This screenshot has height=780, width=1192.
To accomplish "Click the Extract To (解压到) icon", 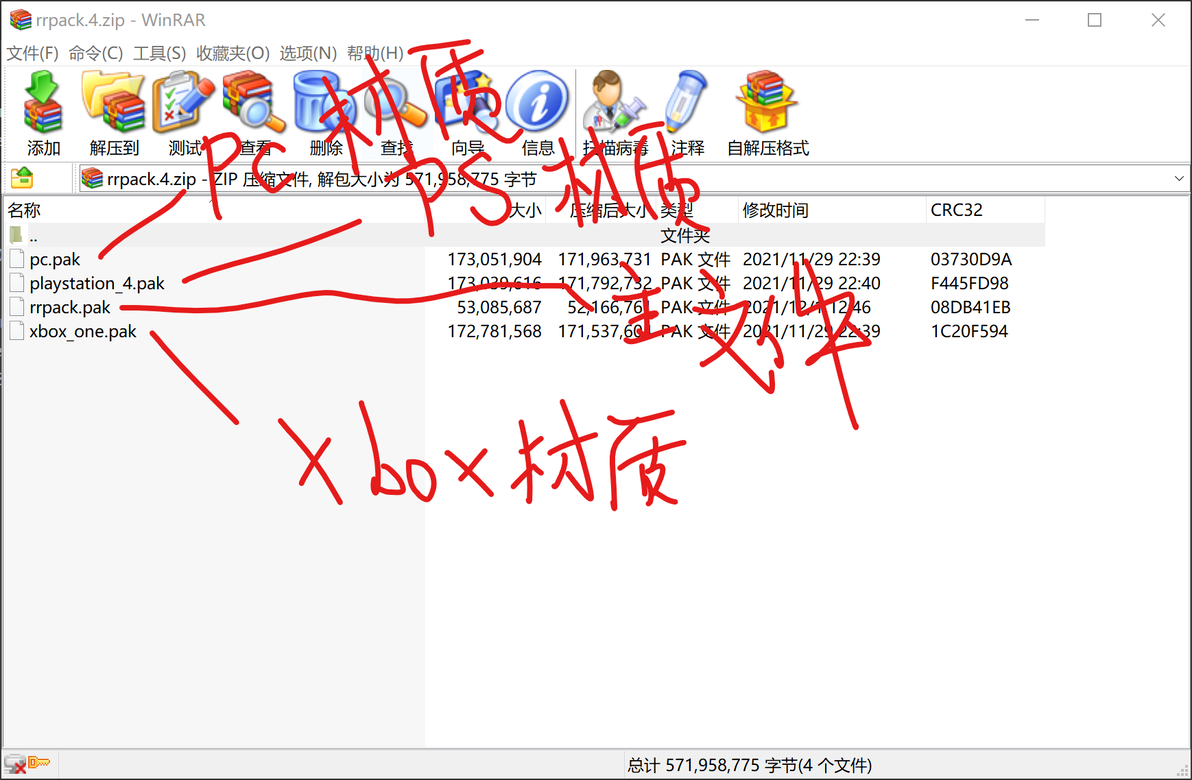I will pyautogui.click(x=113, y=103).
